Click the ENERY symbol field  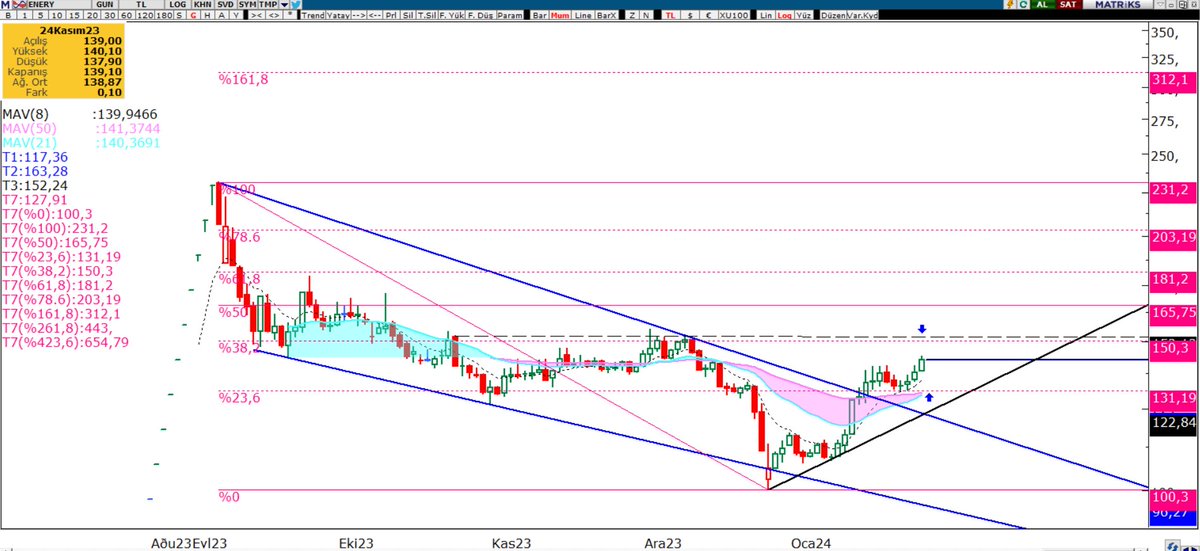(60, 7)
